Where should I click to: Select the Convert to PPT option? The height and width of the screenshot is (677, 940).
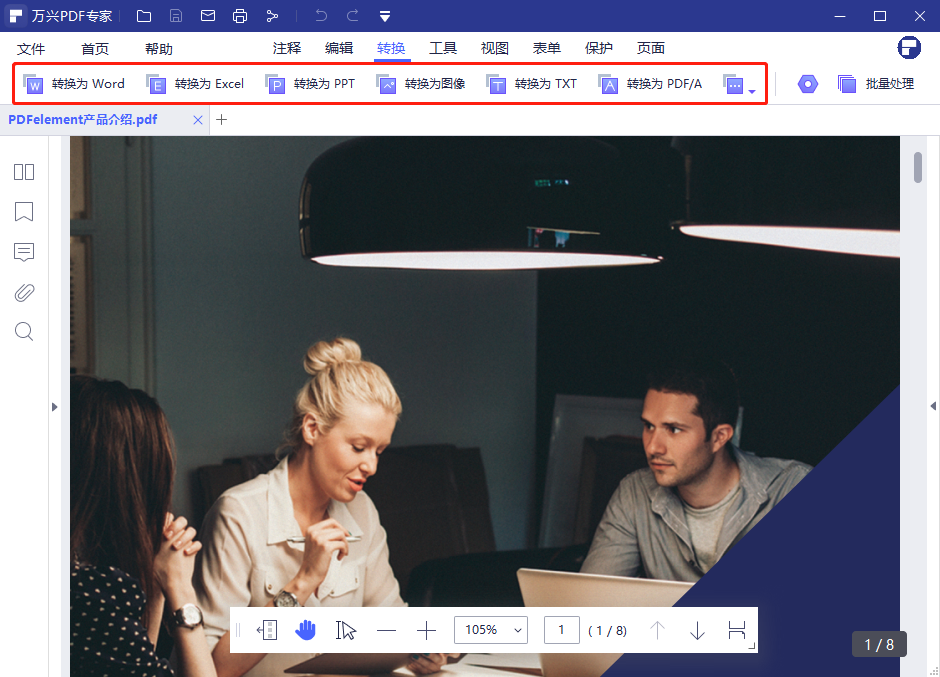point(310,84)
